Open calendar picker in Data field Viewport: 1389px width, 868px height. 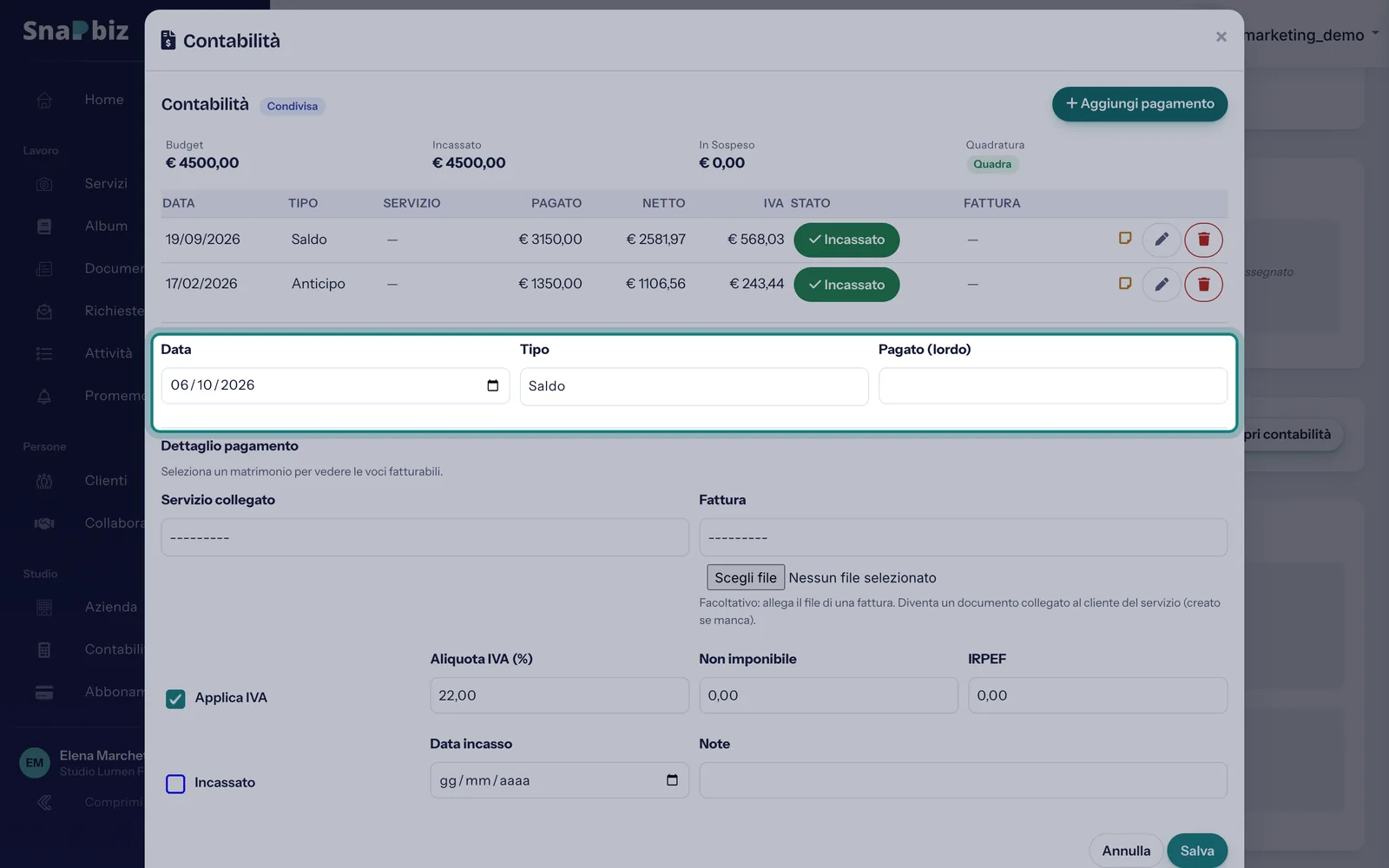[x=492, y=385]
